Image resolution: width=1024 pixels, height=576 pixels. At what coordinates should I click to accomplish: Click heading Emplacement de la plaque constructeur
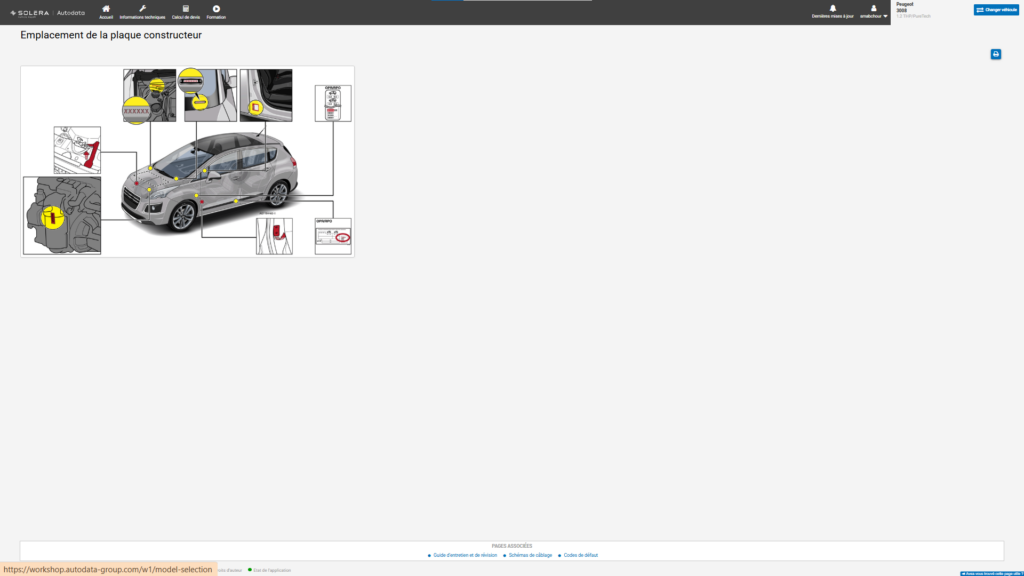point(111,35)
